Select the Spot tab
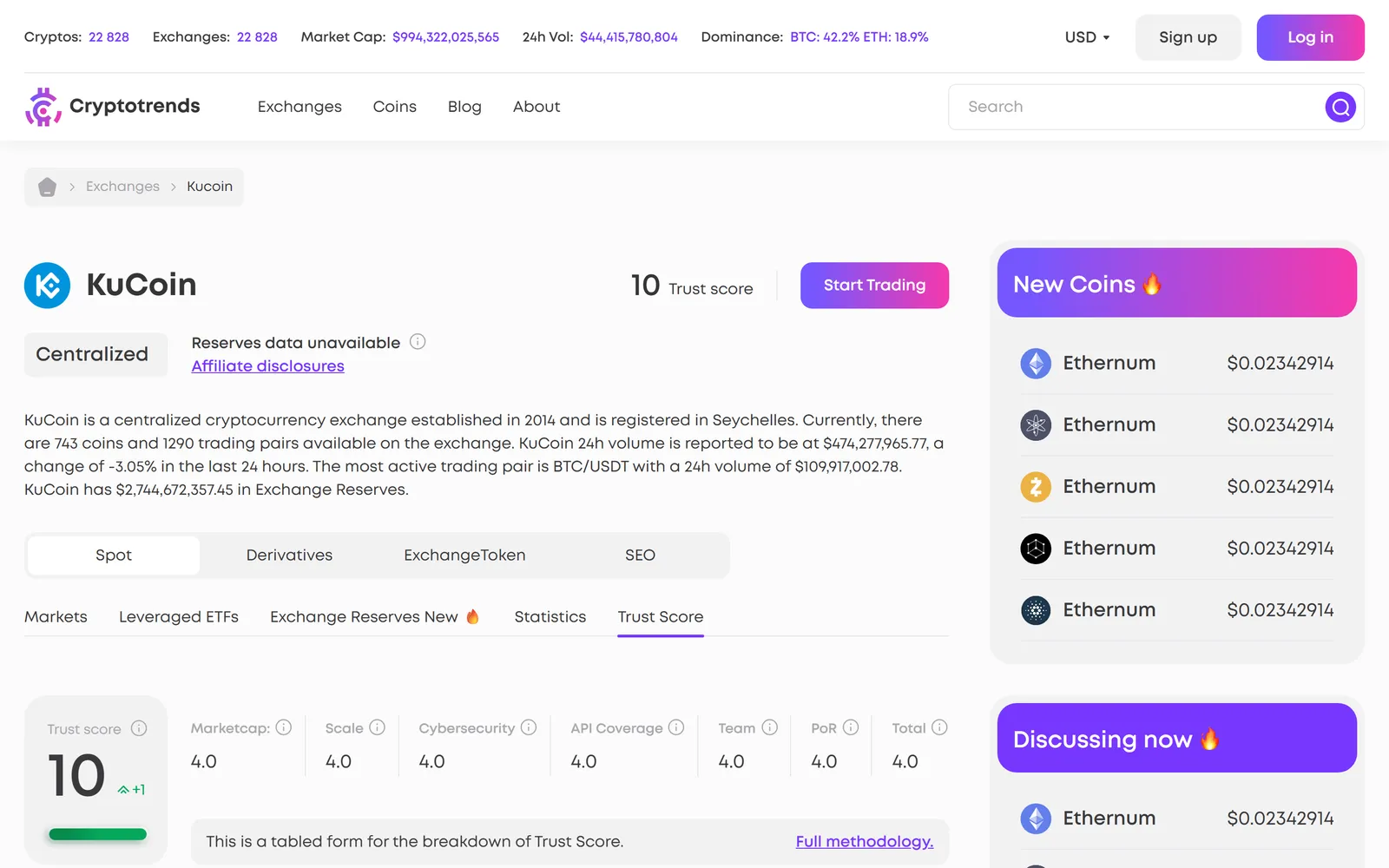 pyautogui.click(x=114, y=556)
